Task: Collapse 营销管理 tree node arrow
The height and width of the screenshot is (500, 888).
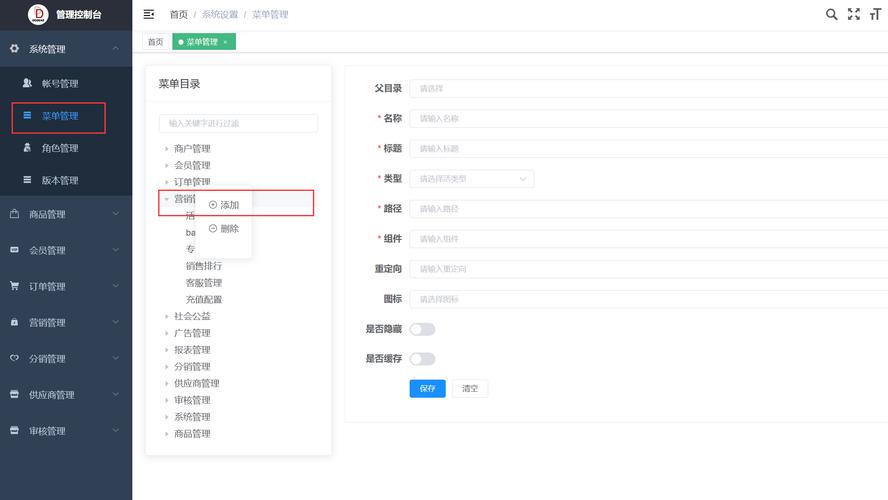Action: pos(166,199)
